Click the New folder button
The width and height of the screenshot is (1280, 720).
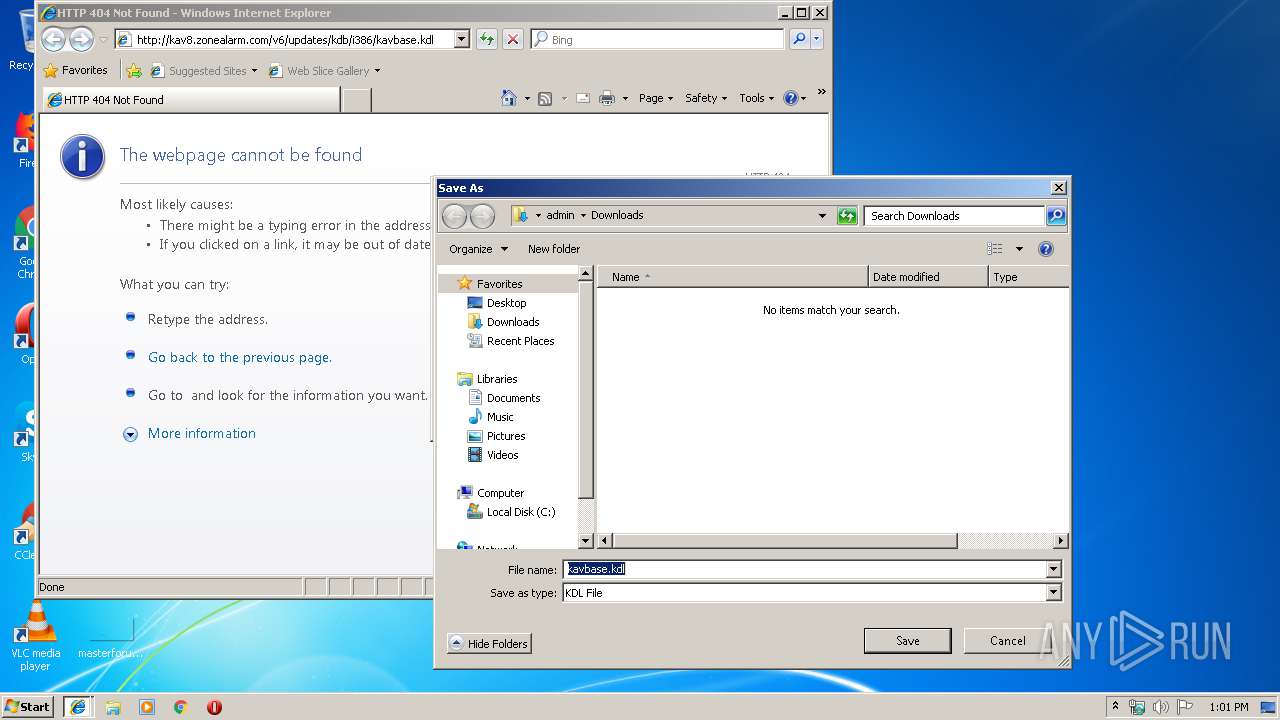pos(554,249)
